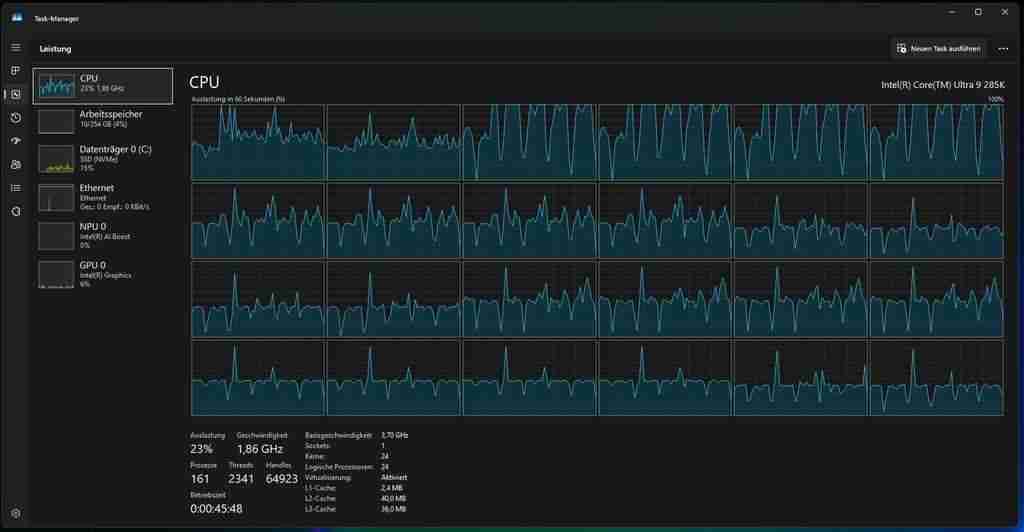Click the 1,86 GHz speed value
The height and width of the screenshot is (532, 1024).
pos(260,449)
